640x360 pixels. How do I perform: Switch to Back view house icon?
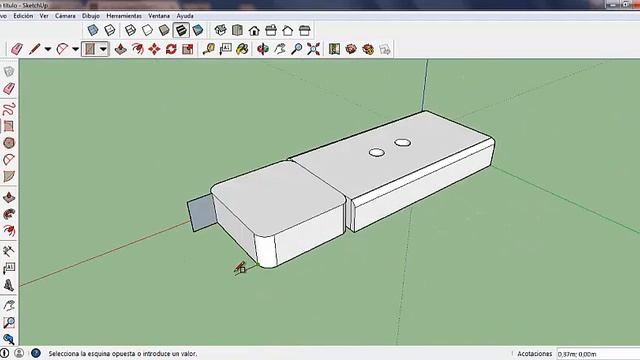click(x=288, y=30)
